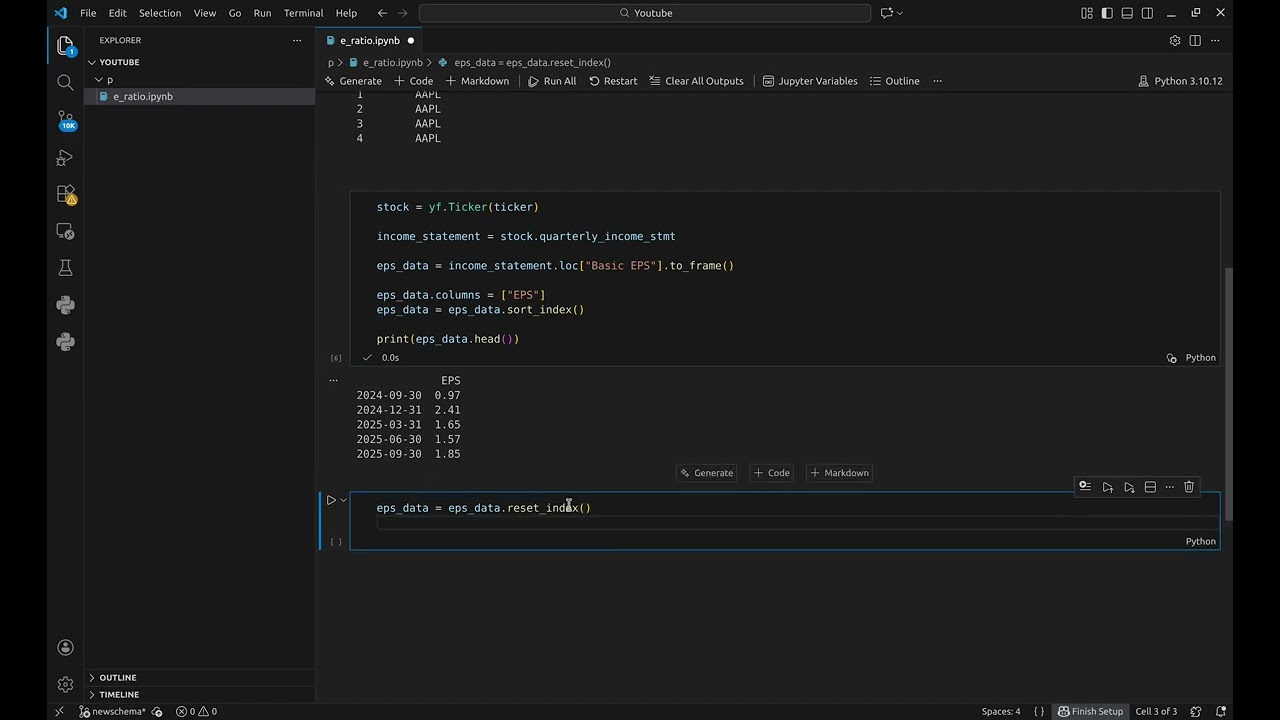The height and width of the screenshot is (720, 1280).
Task: Click the Youtube command center search box
Action: tap(645, 13)
